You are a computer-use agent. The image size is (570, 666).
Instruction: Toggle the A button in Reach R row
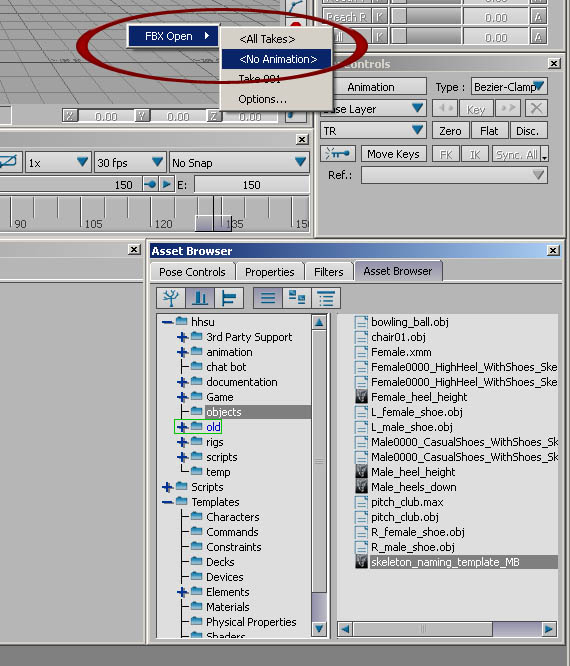pyautogui.click(x=538, y=17)
